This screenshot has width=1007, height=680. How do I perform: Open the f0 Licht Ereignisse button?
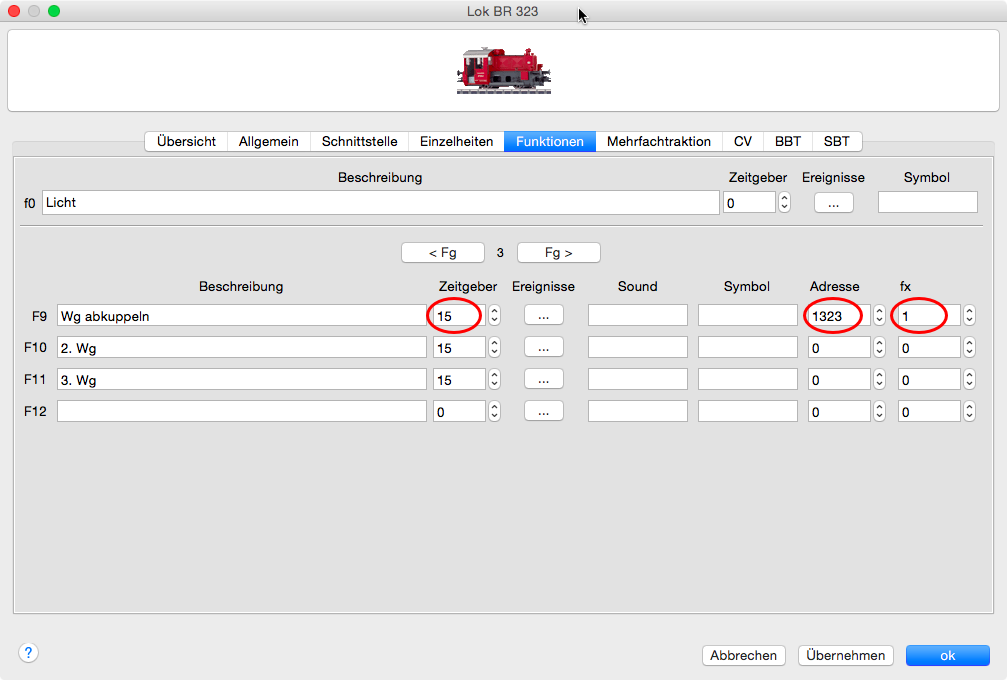(x=833, y=202)
